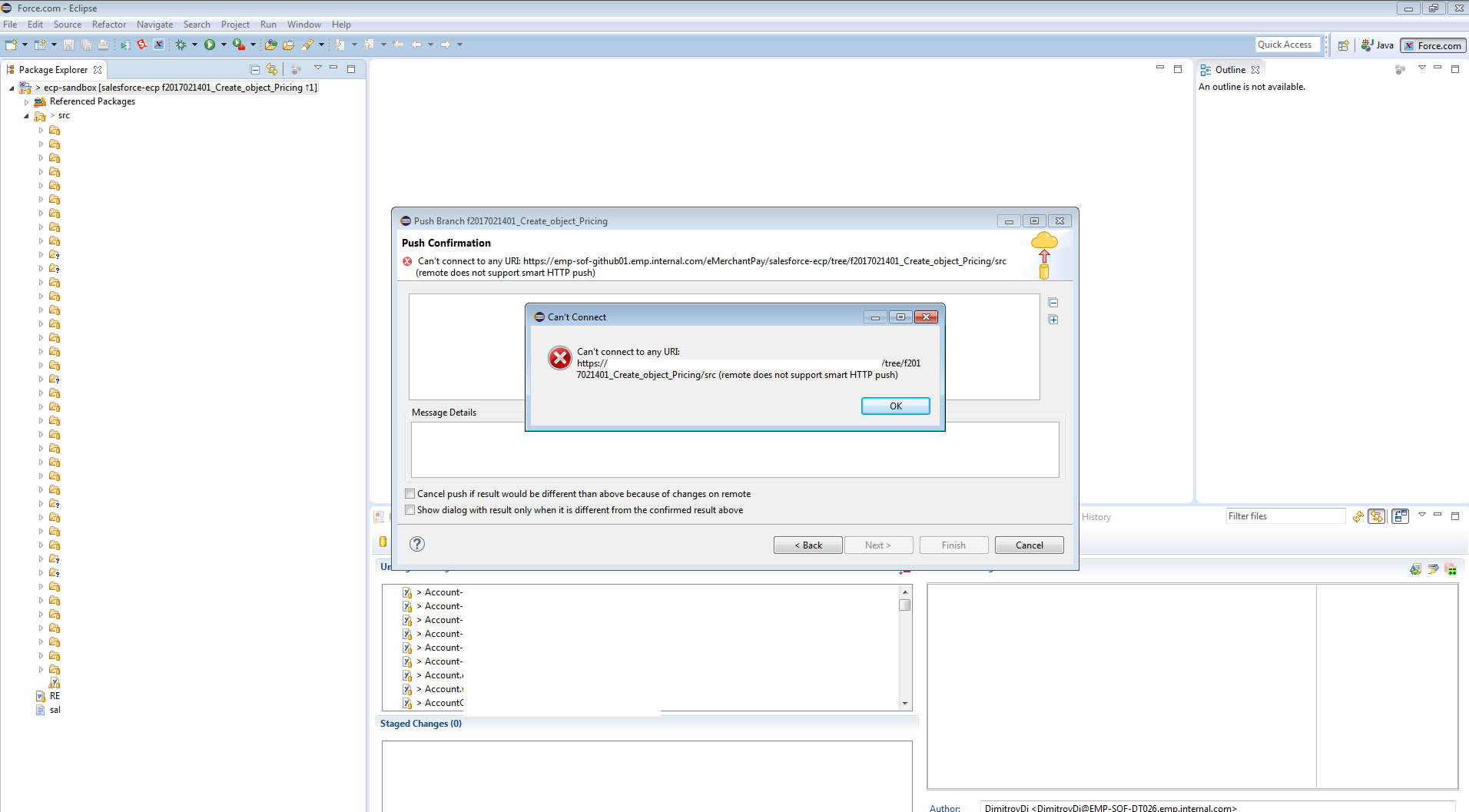Click the Open Perspective icon
This screenshot has height=812, width=1469.
point(1344,45)
